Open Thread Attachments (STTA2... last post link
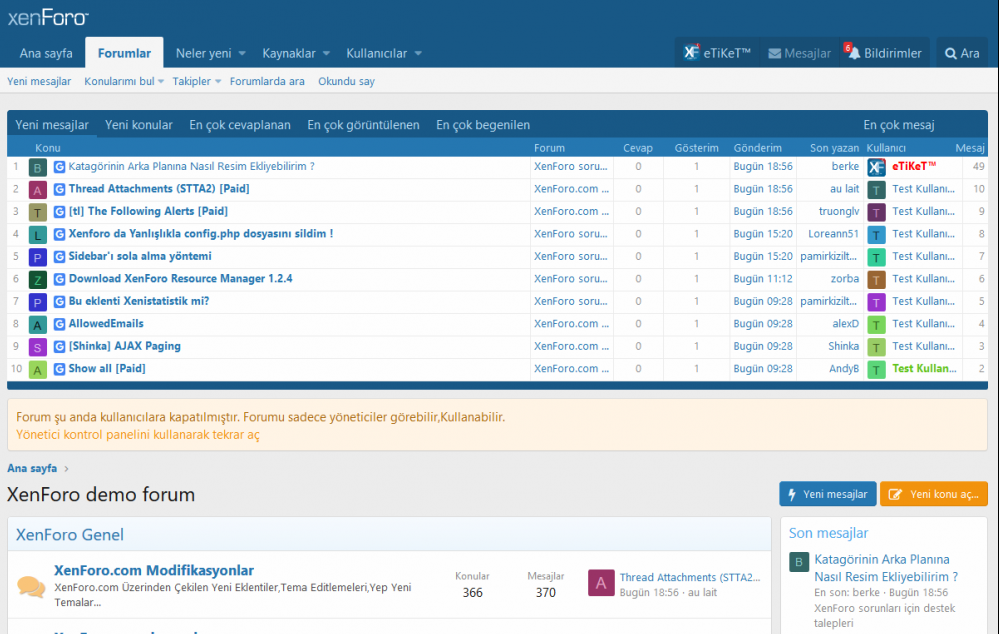This screenshot has height=634, width=999. coord(690,577)
